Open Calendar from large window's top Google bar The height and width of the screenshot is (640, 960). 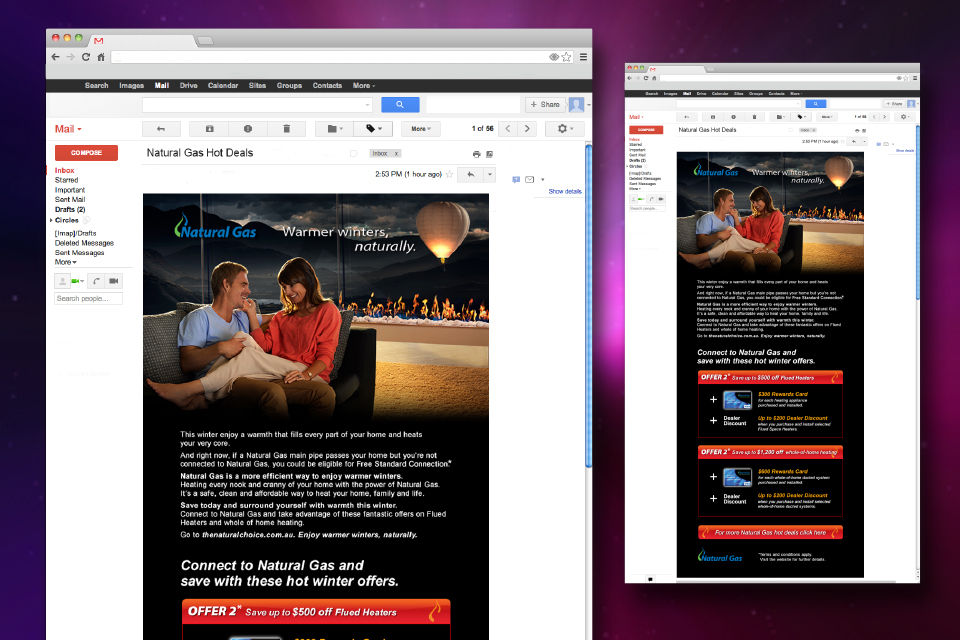(222, 86)
